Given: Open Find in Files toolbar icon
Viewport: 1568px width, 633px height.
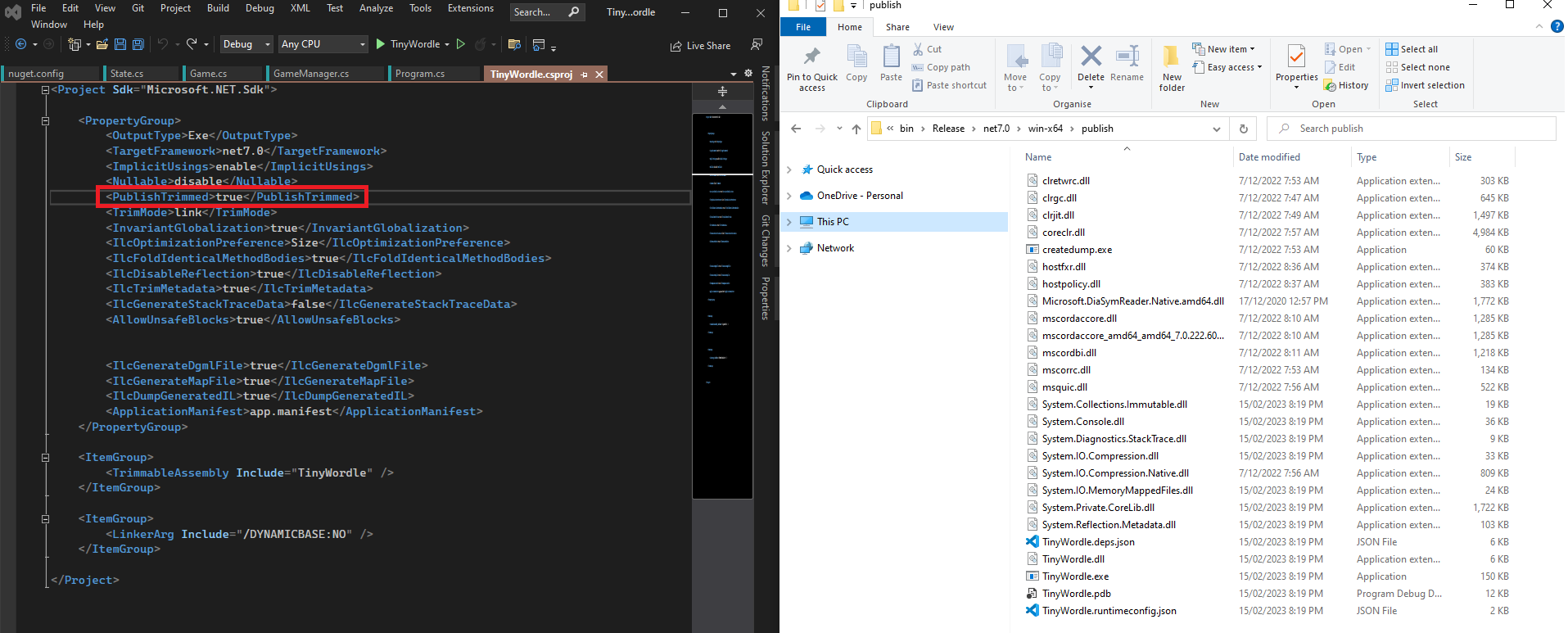Looking at the screenshot, I should [x=514, y=44].
